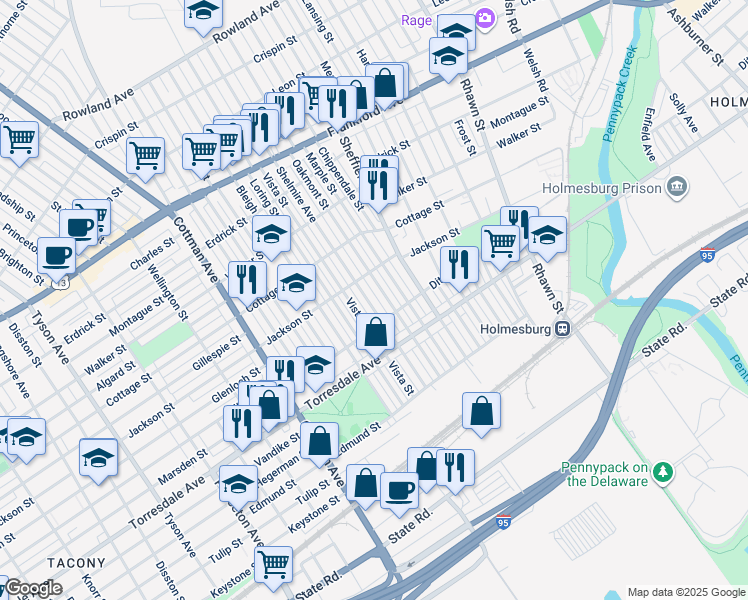Open the Pennypack on the Delaware park icon
Viewport: 748px width, 600px height.
tap(663, 473)
